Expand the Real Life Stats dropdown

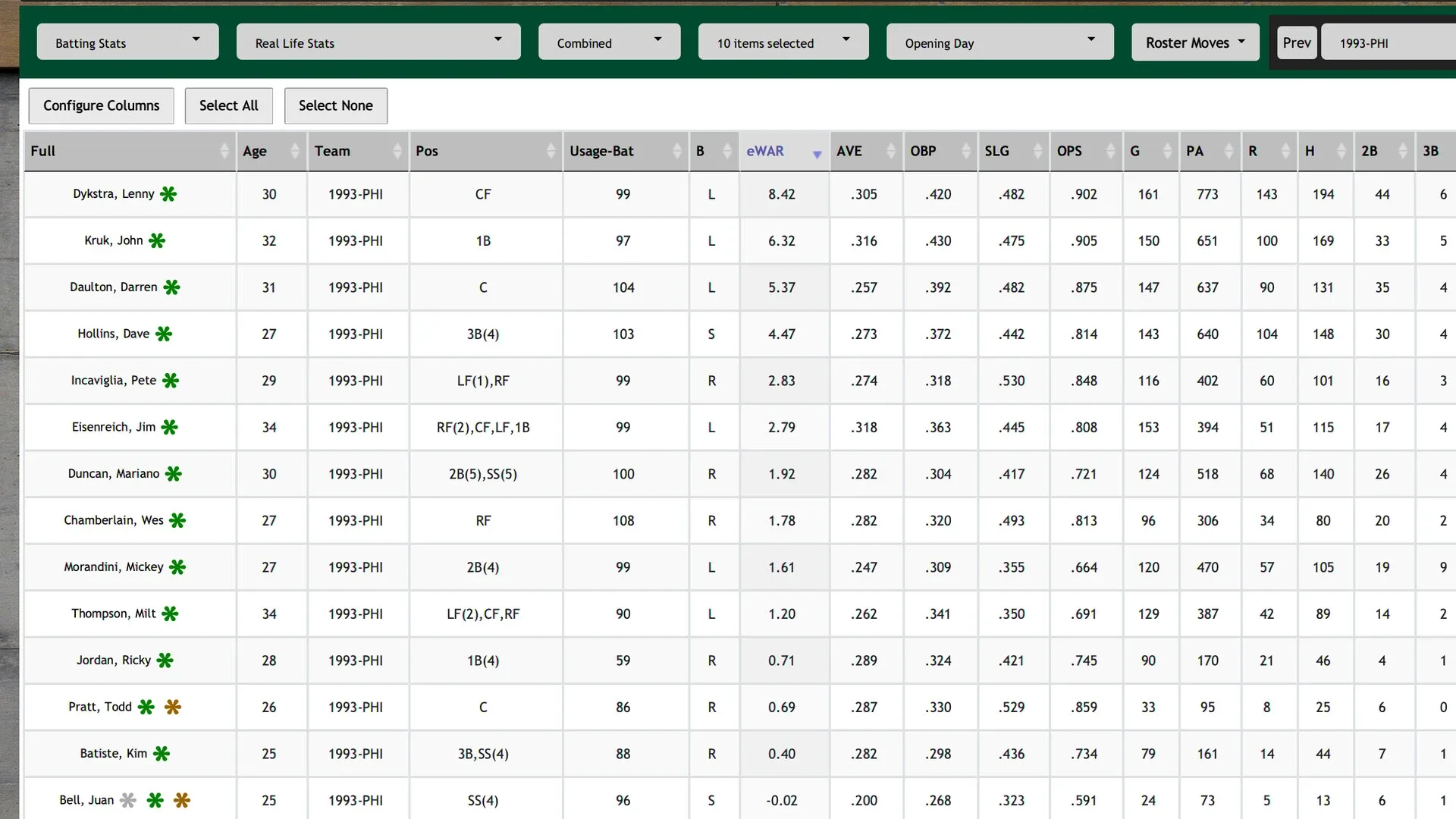click(378, 42)
